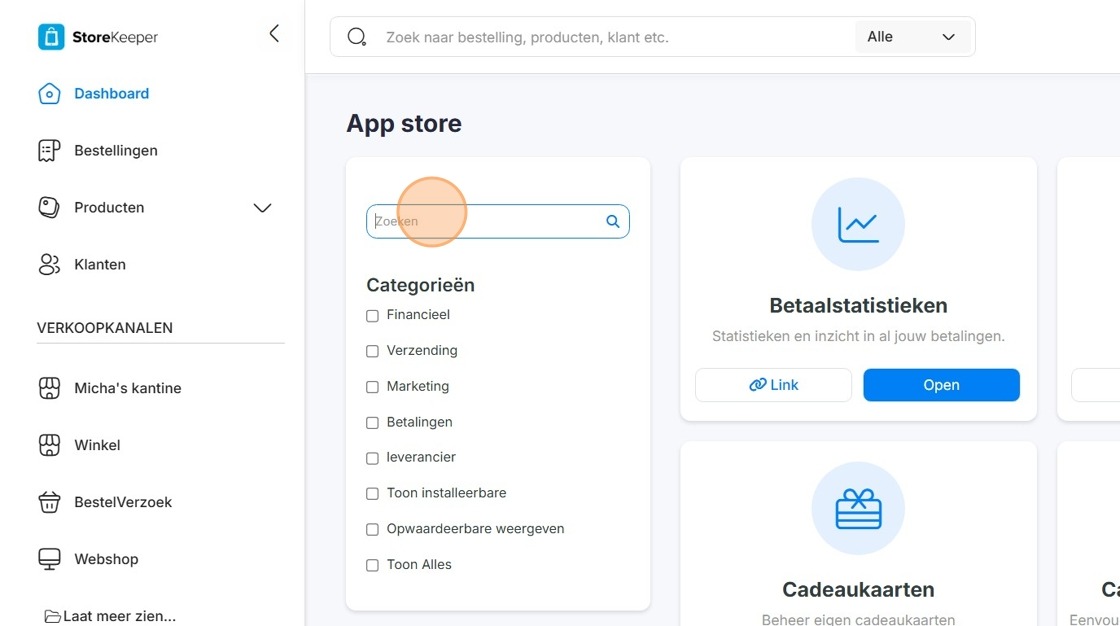Go to Winkel sales channel

tap(97, 445)
